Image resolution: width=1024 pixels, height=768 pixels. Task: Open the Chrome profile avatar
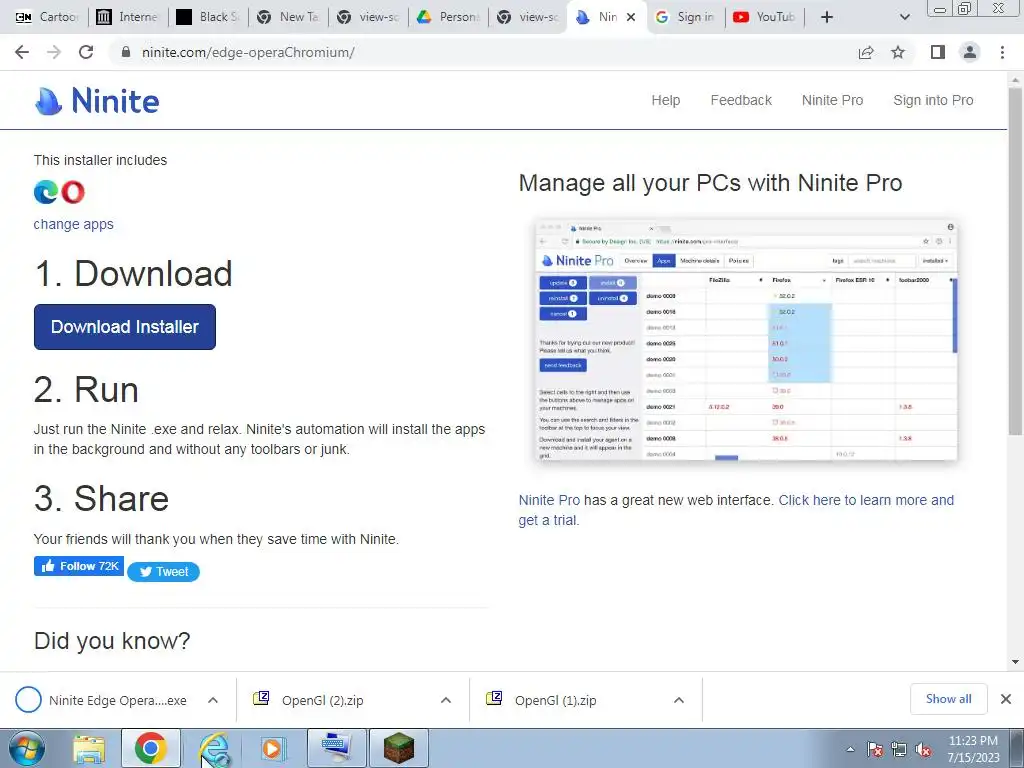pyautogui.click(x=970, y=52)
